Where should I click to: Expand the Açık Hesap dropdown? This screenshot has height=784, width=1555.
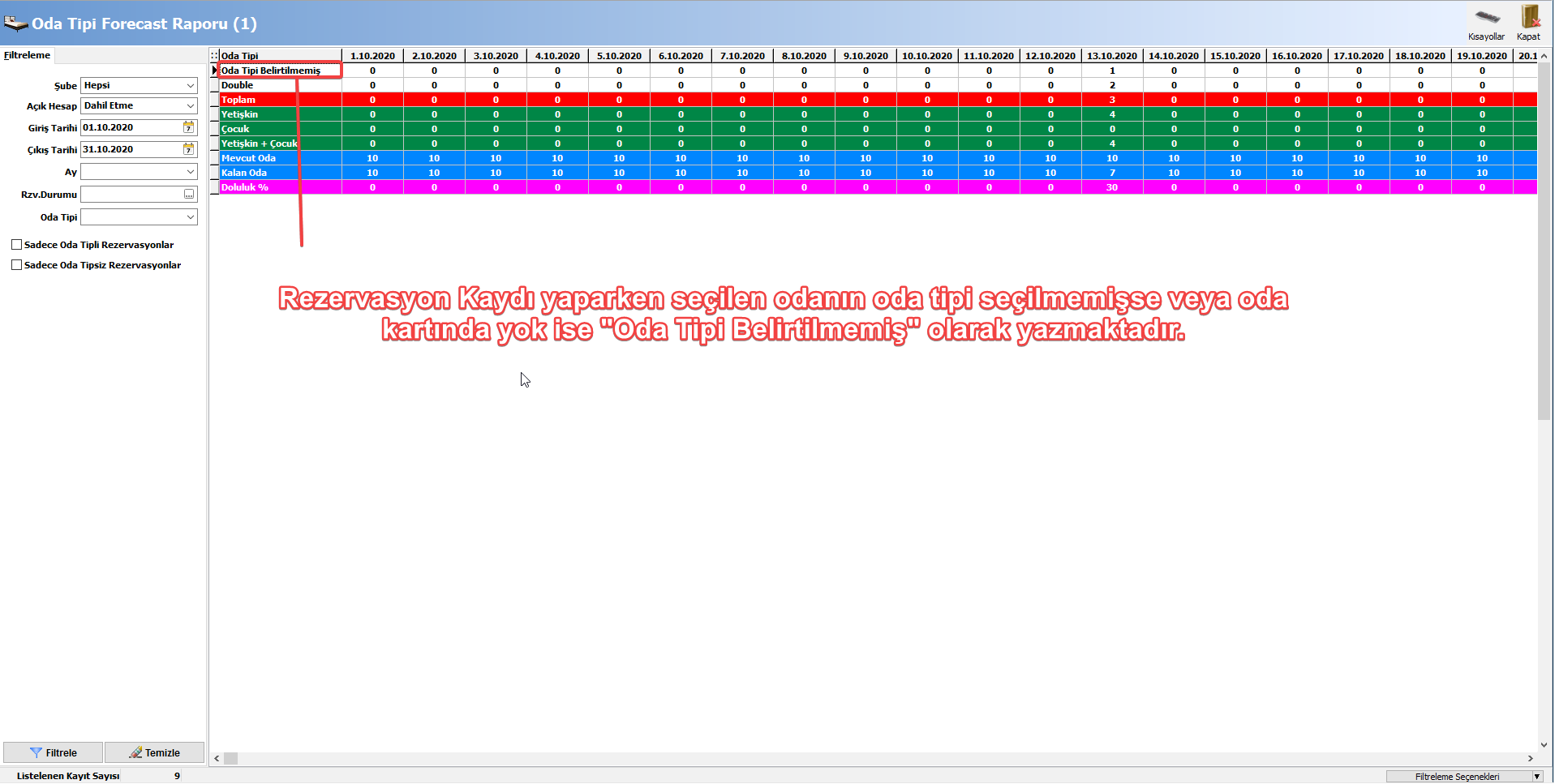point(191,105)
